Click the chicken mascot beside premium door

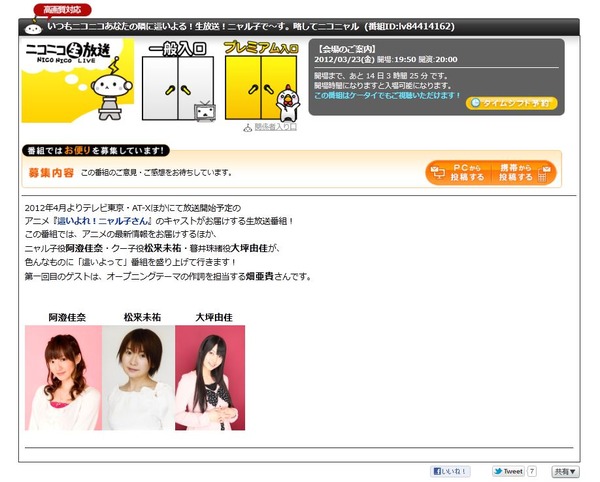pos(288,103)
